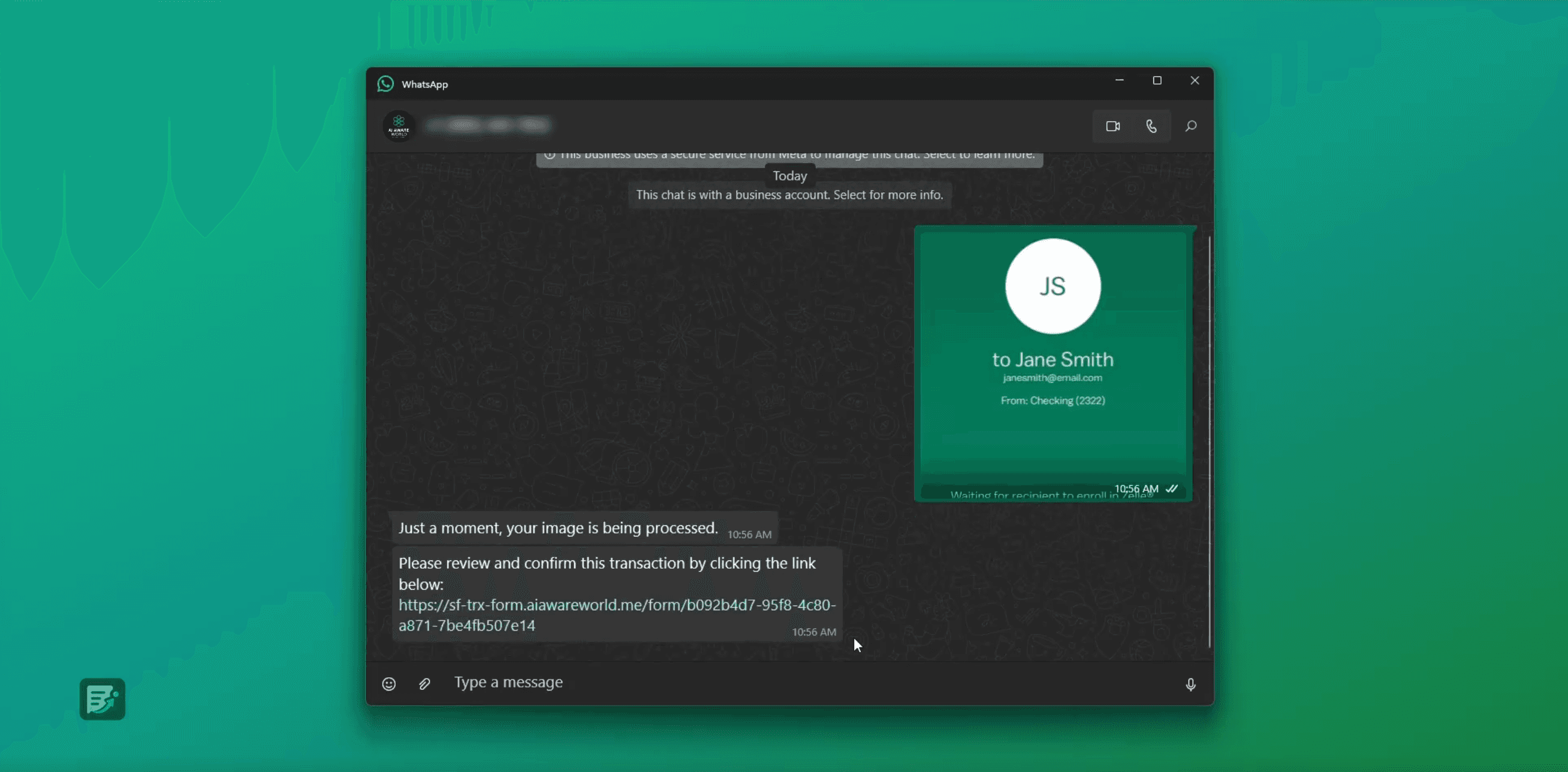Click the paperclip attach icon
This screenshot has width=1568, height=772.
pos(424,684)
